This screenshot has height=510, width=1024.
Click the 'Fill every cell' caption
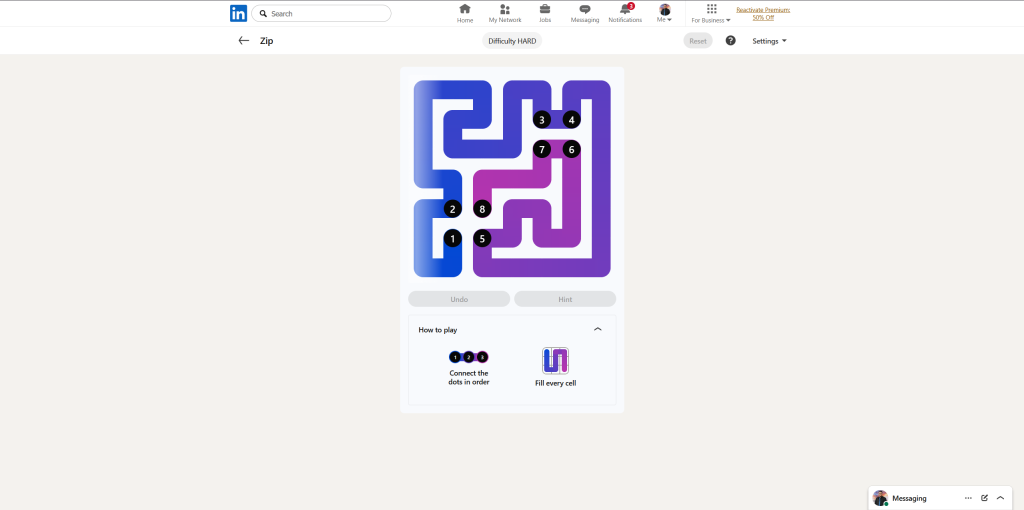pyautogui.click(x=555, y=383)
